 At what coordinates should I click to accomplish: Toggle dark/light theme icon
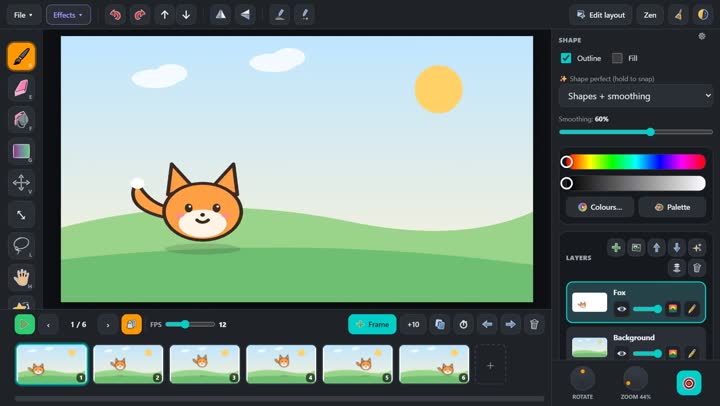pyautogui.click(x=703, y=15)
